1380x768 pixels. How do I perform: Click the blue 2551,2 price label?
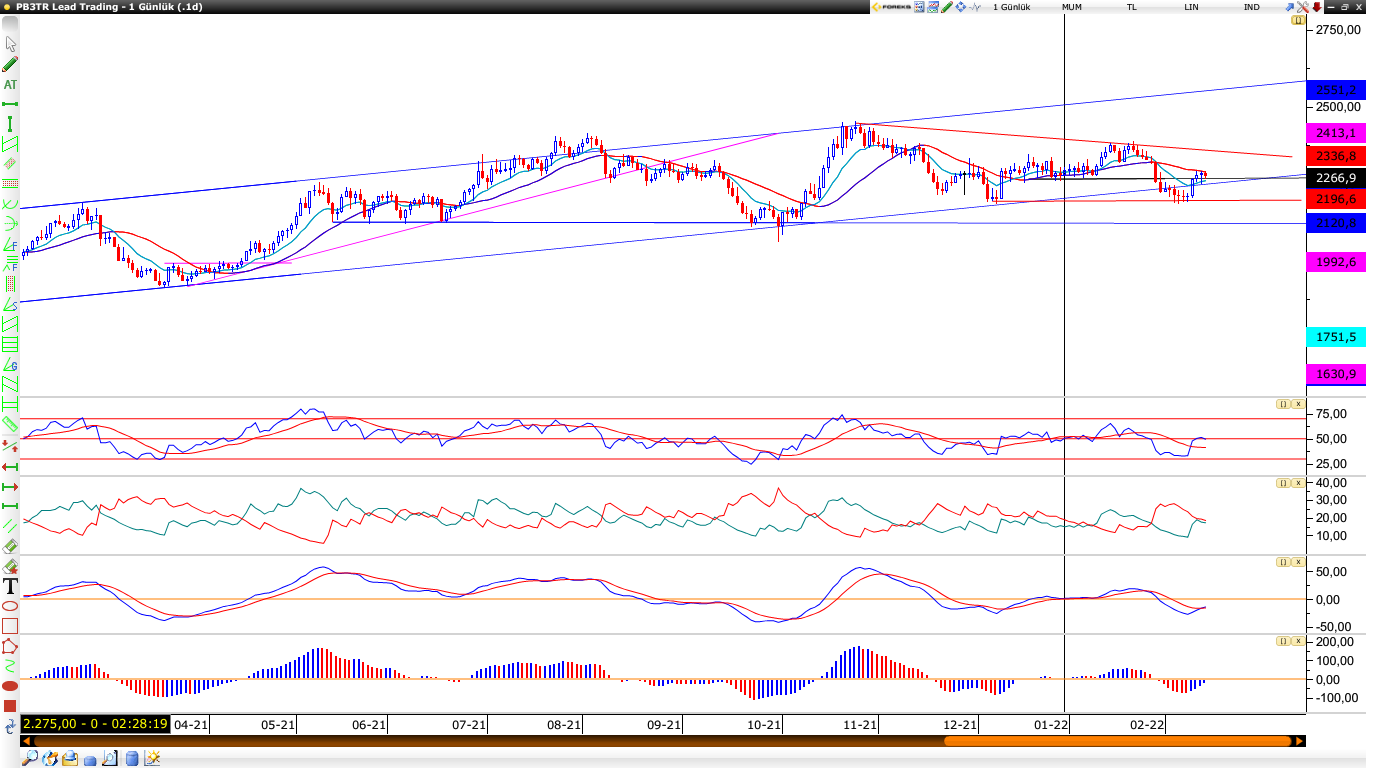click(1336, 89)
